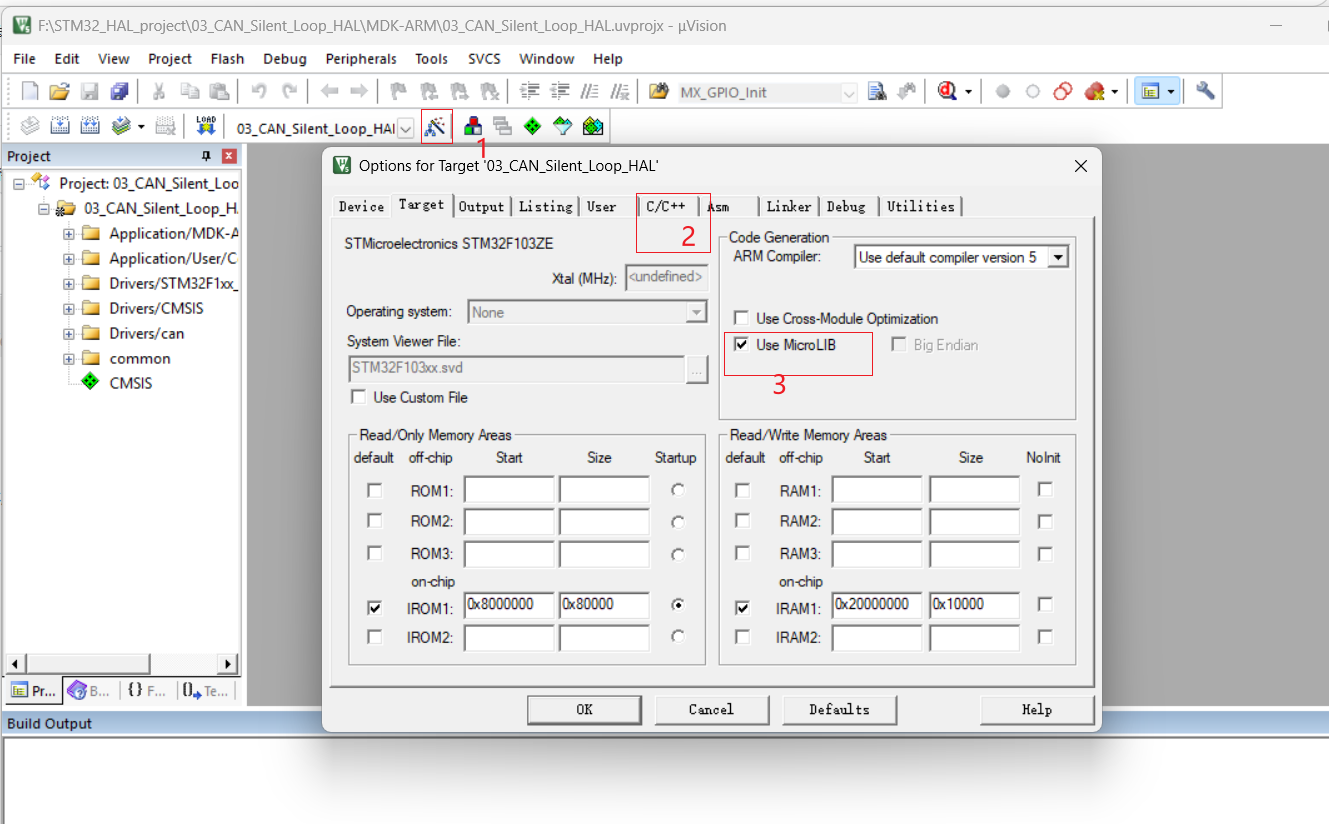1329x824 pixels.
Task: Open the ARM Compiler version dropdown
Action: coord(1058,257)
